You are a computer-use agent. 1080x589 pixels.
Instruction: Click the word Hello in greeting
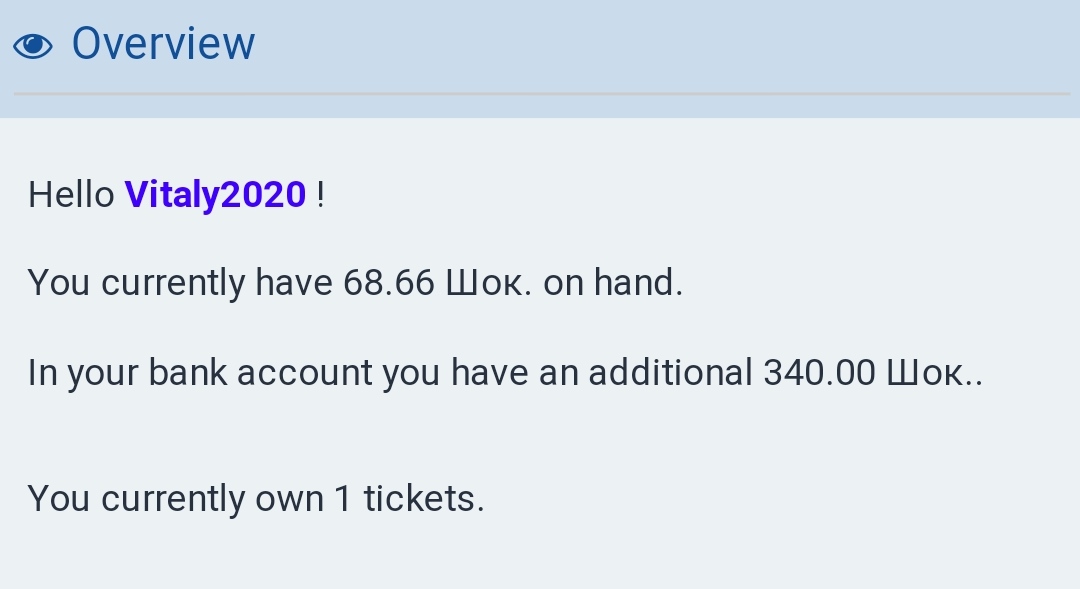71,194
